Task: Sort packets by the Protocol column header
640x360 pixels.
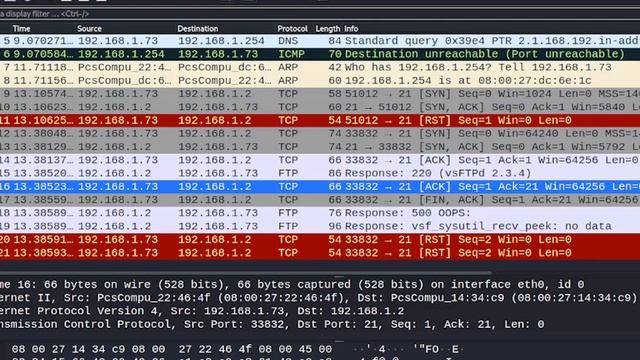Action: point(292,29)
